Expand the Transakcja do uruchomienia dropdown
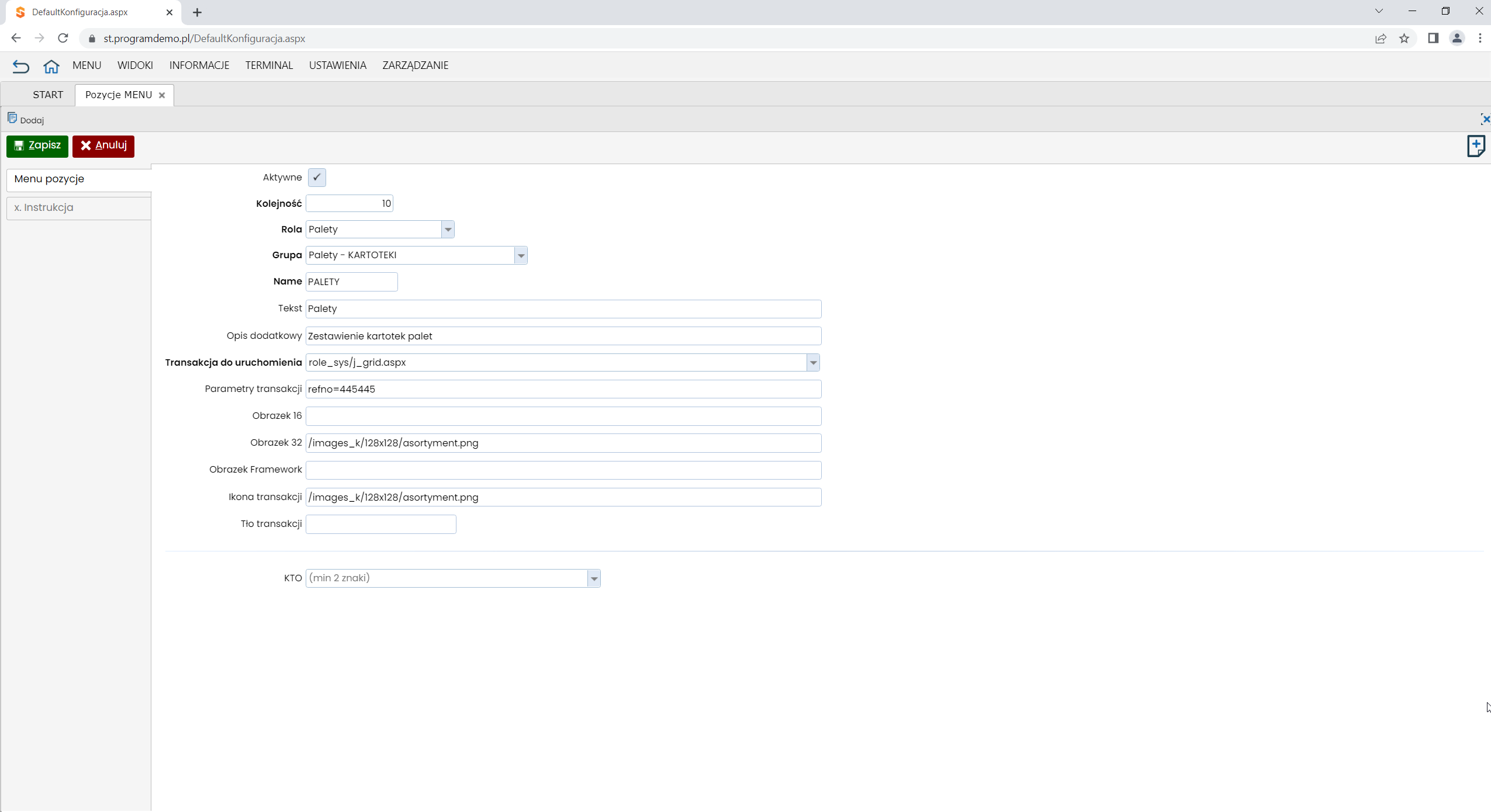The height and width of the screenshot is (812, 1491). coord(813,363)
